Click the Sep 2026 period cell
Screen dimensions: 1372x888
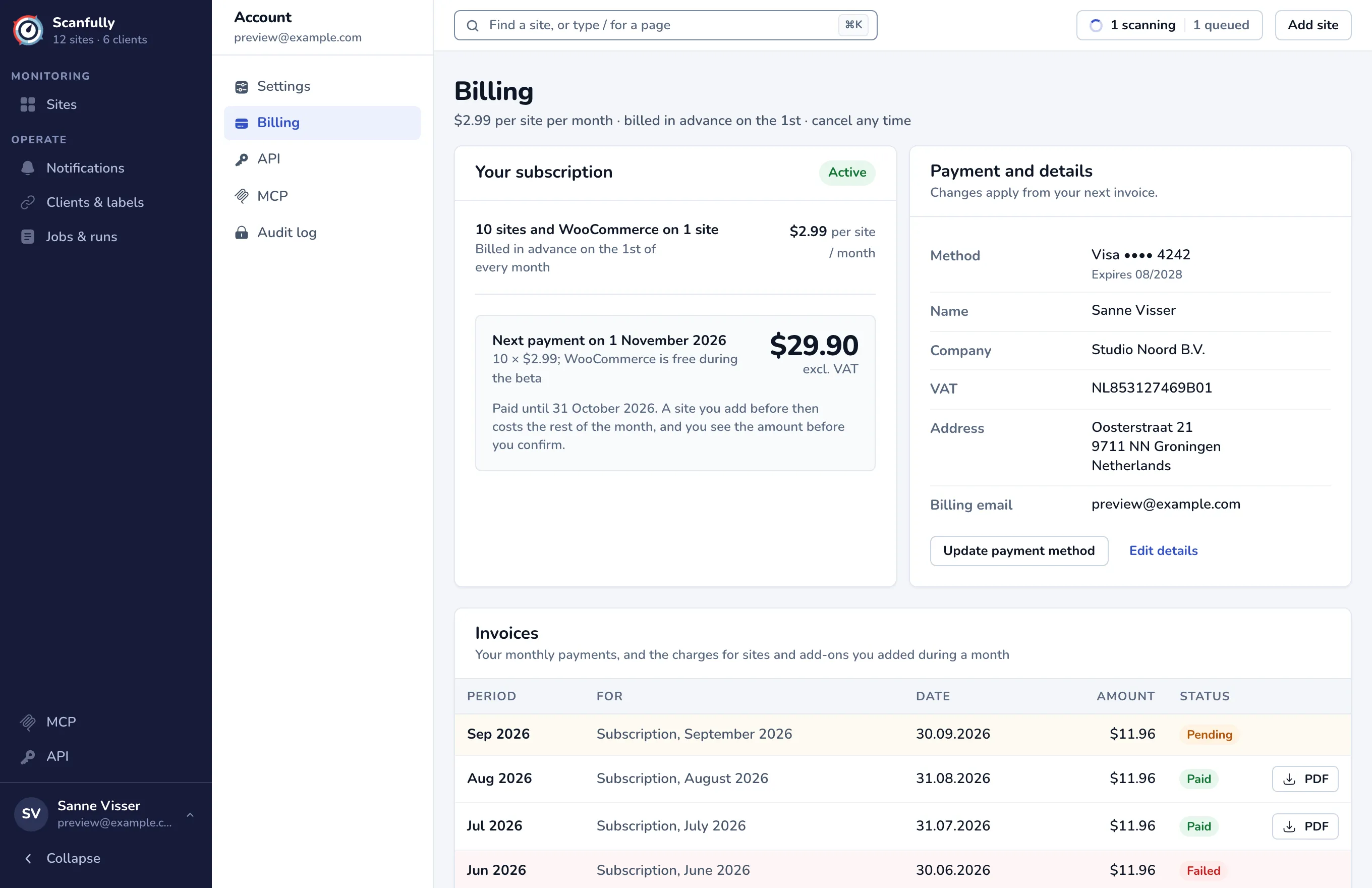(x=498, y=734)
